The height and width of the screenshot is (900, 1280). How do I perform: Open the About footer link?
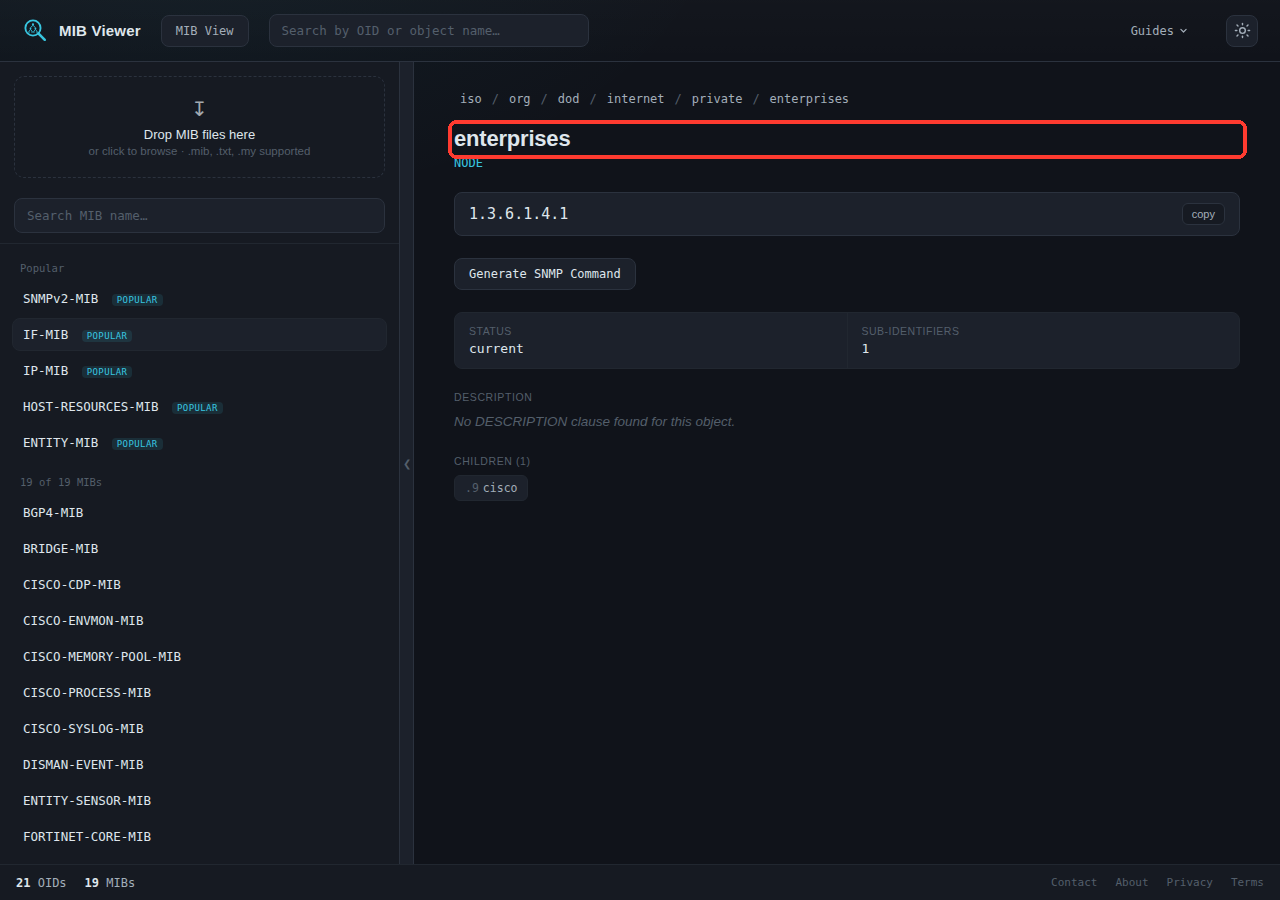(x=1132, y=882)
